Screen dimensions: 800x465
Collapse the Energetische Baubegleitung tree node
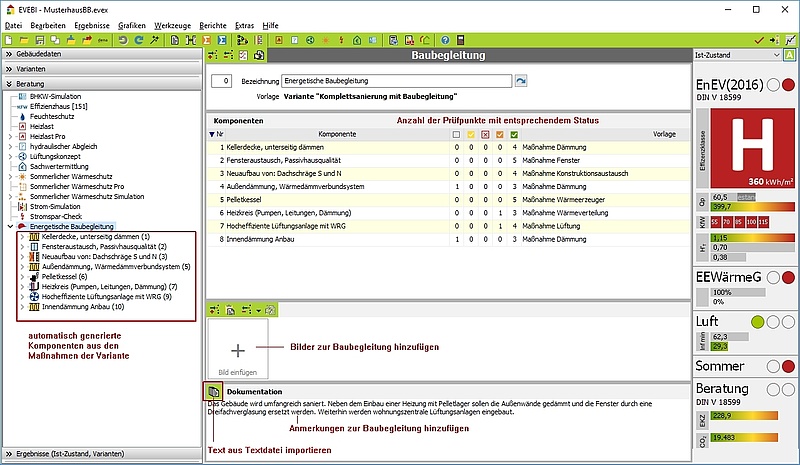coord(10,226)
